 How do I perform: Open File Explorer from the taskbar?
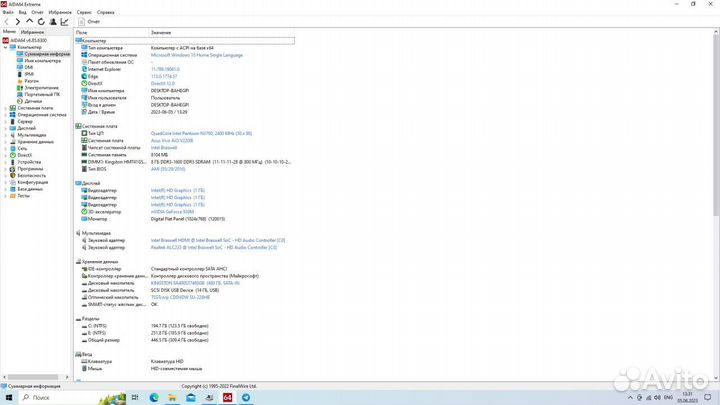pyautogui.click(x=172, y=398)
